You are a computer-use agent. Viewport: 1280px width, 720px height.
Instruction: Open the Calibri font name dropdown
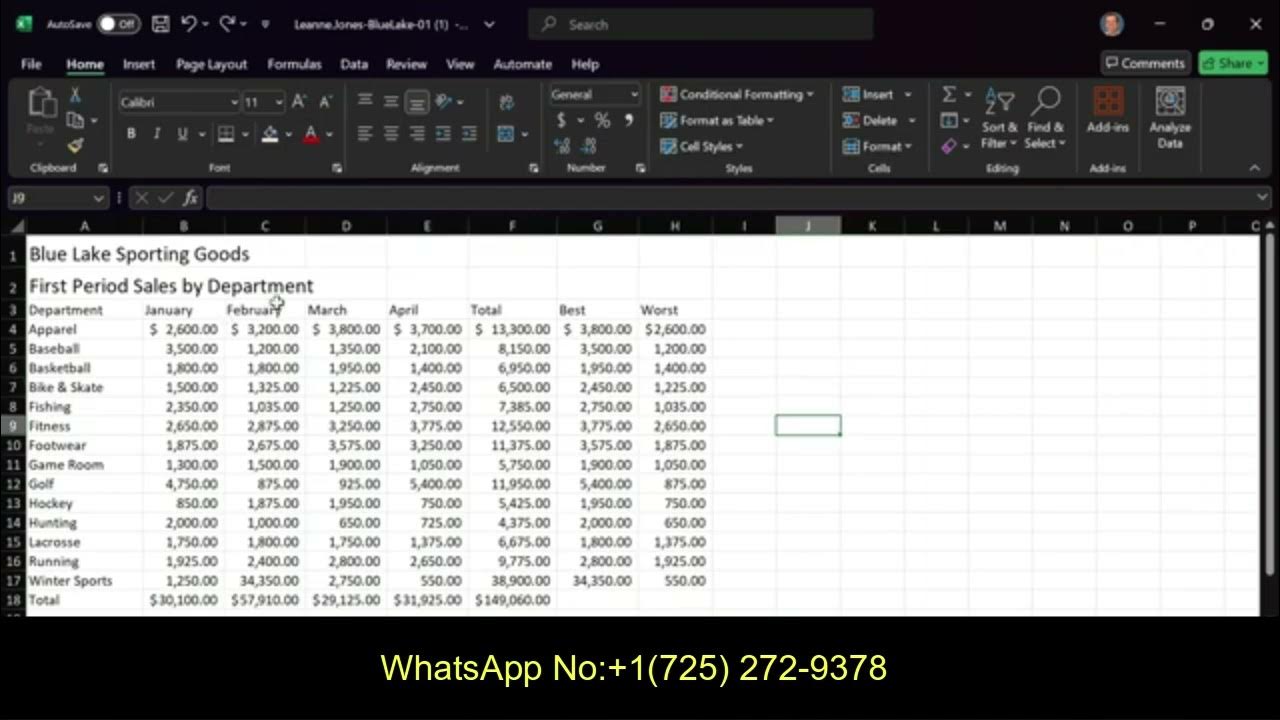[233, 102]
